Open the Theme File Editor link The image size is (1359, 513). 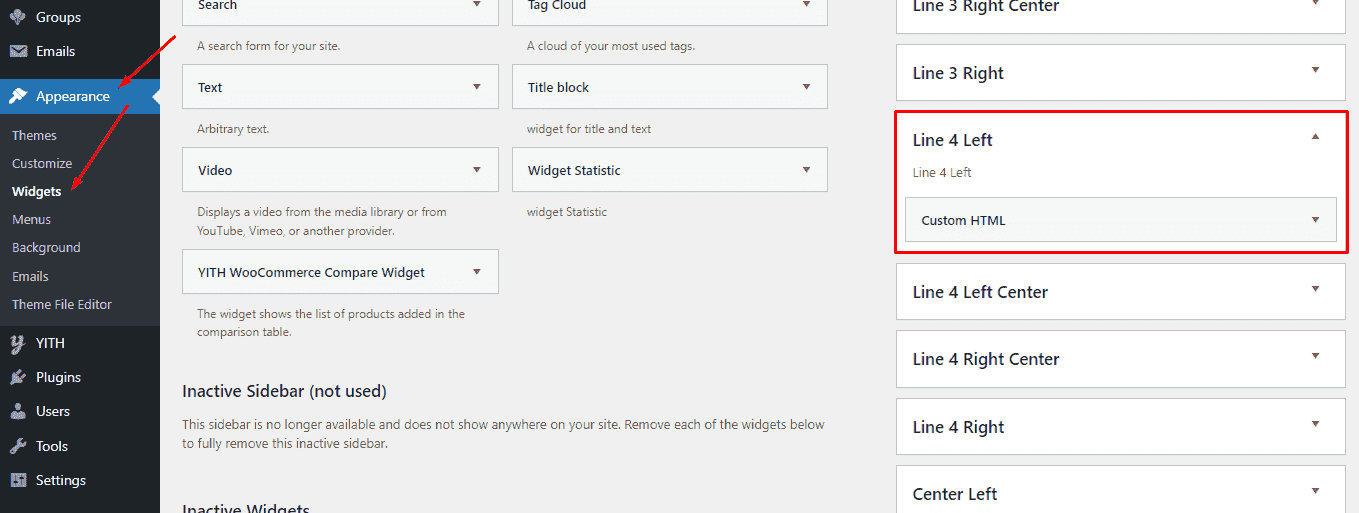point(62,304)
